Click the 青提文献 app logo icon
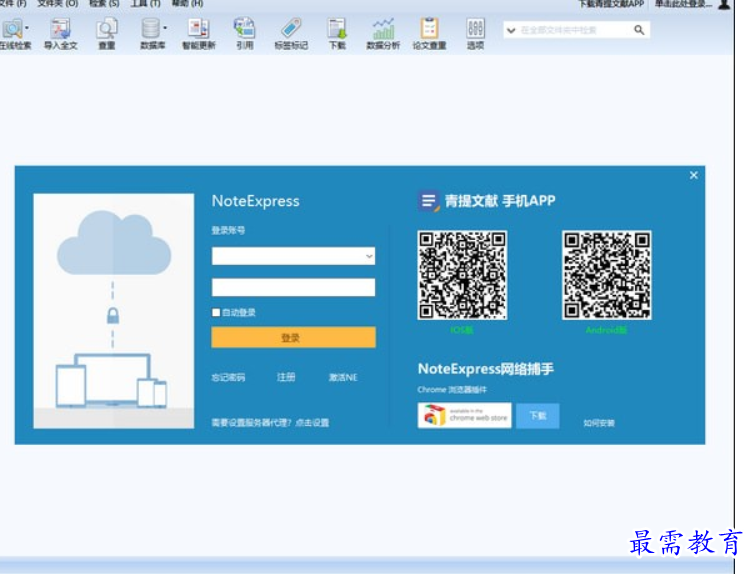This screenshot has width=751, height=574. 429,201
